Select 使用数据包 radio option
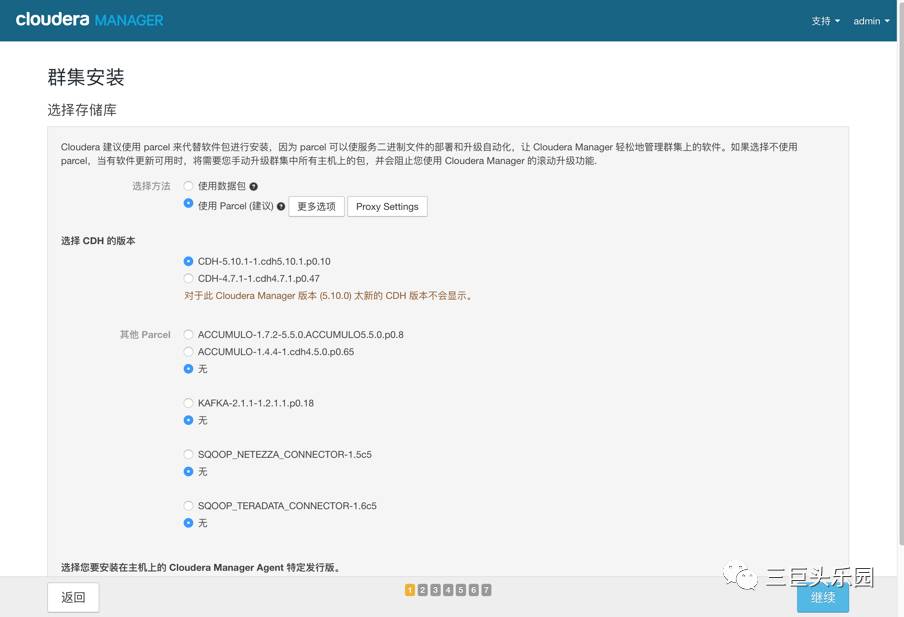Image resolution: width=904 pixels, height=617 pixels. (188, 186)
